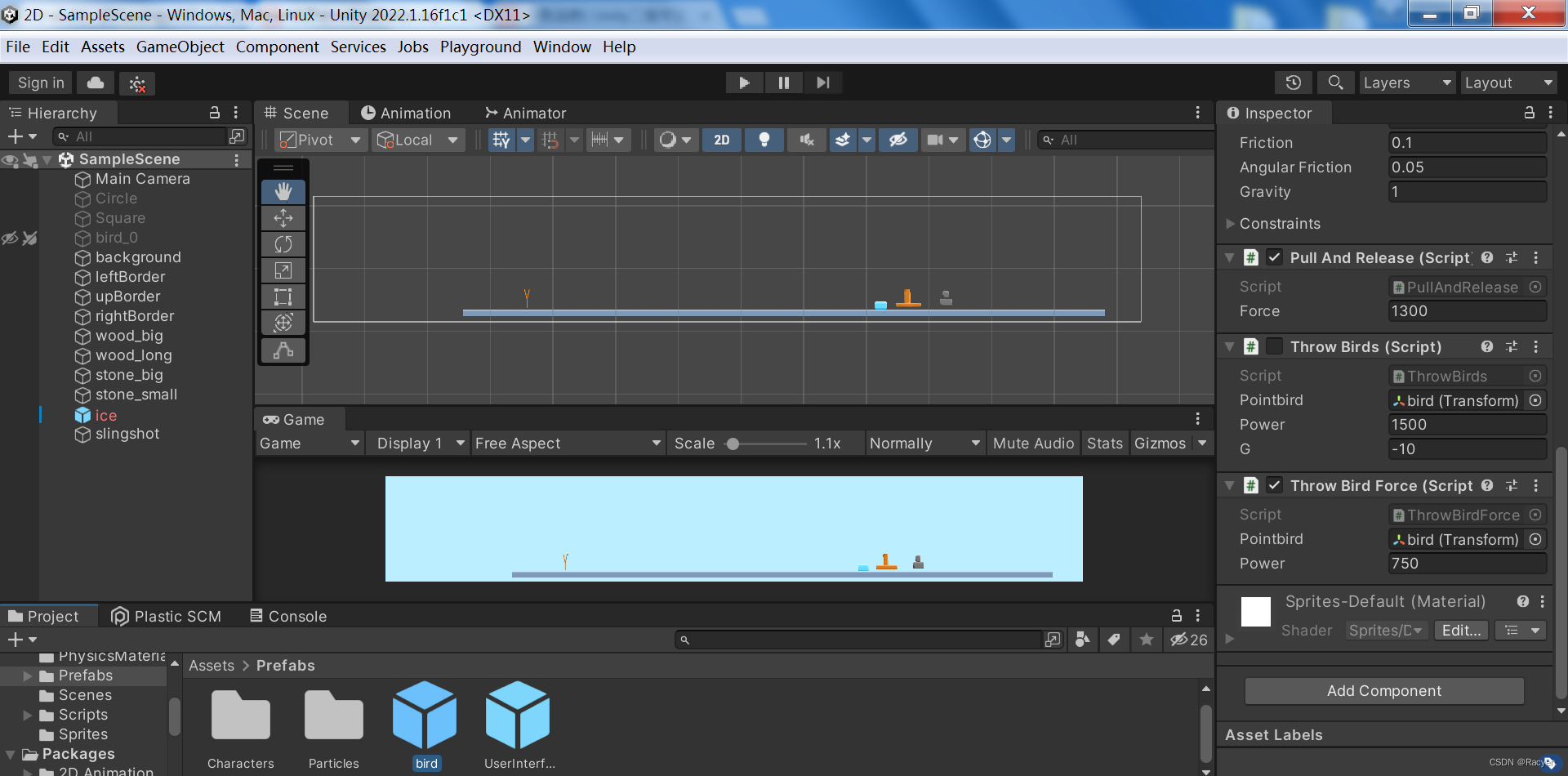Select the Hand view tool
Screen dimensions: 1568x776
click(283, 192)
